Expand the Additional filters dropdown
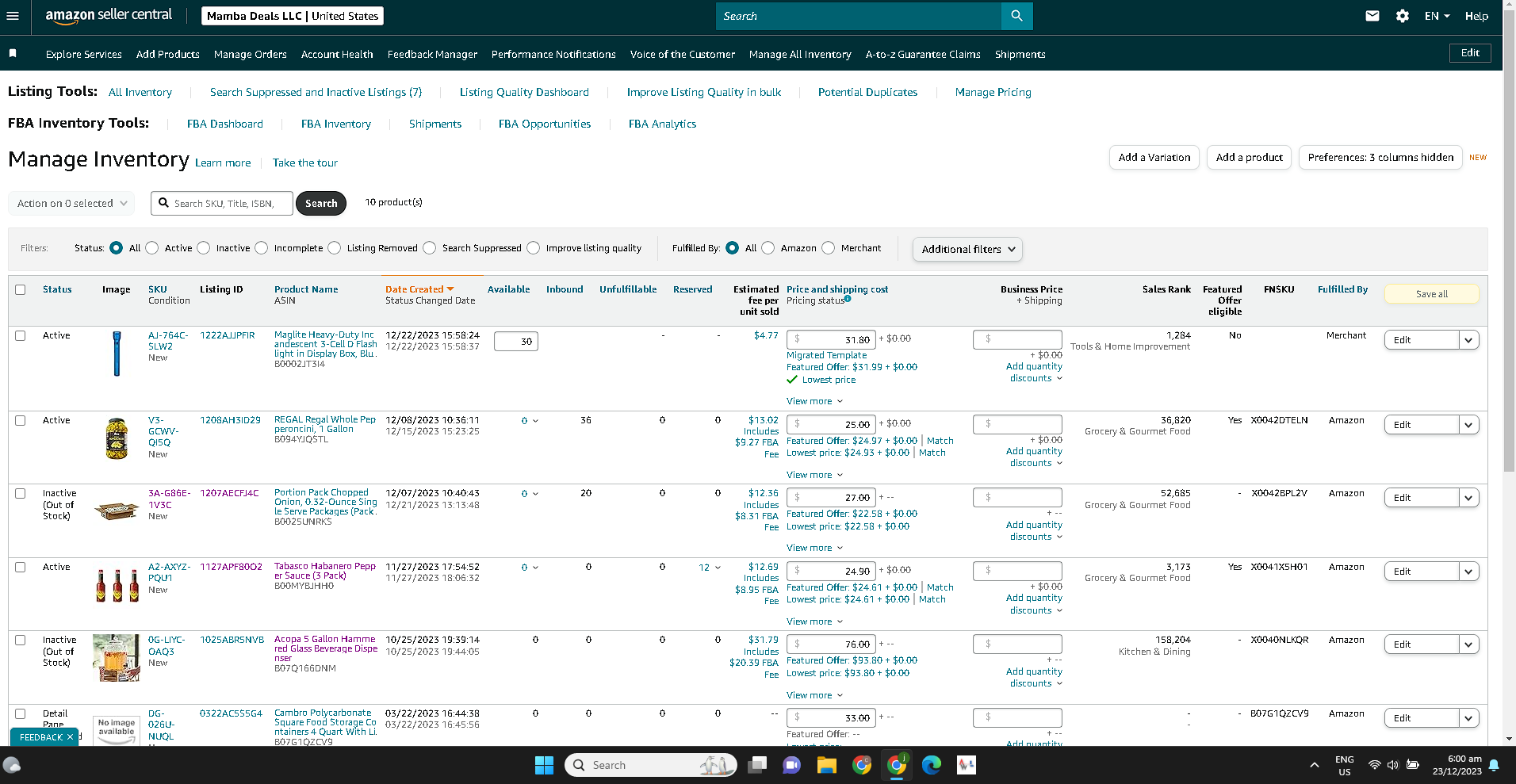 [x=967, y=249]
